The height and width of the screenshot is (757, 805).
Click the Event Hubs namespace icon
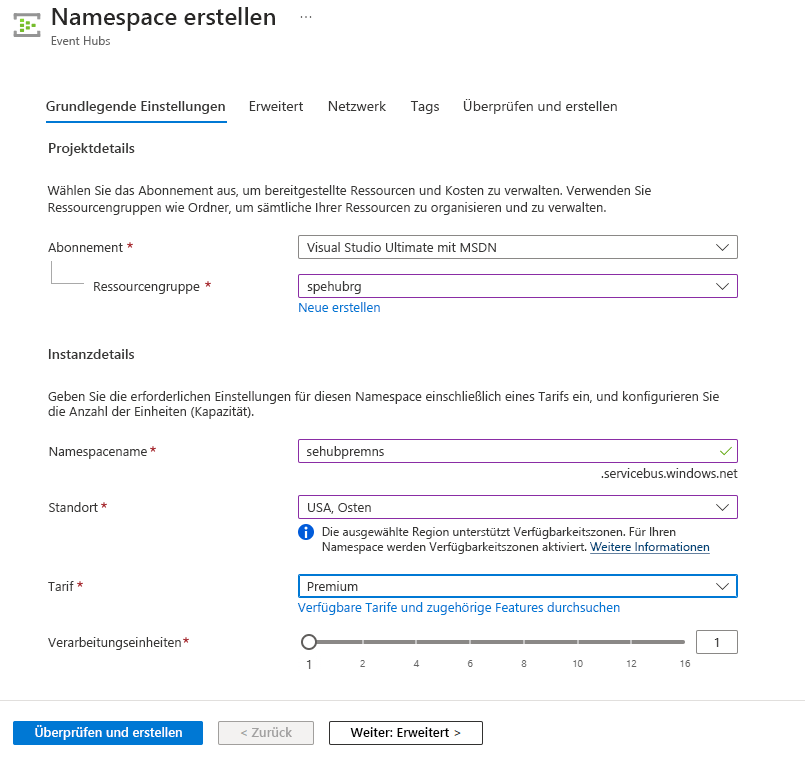(27, 25)
